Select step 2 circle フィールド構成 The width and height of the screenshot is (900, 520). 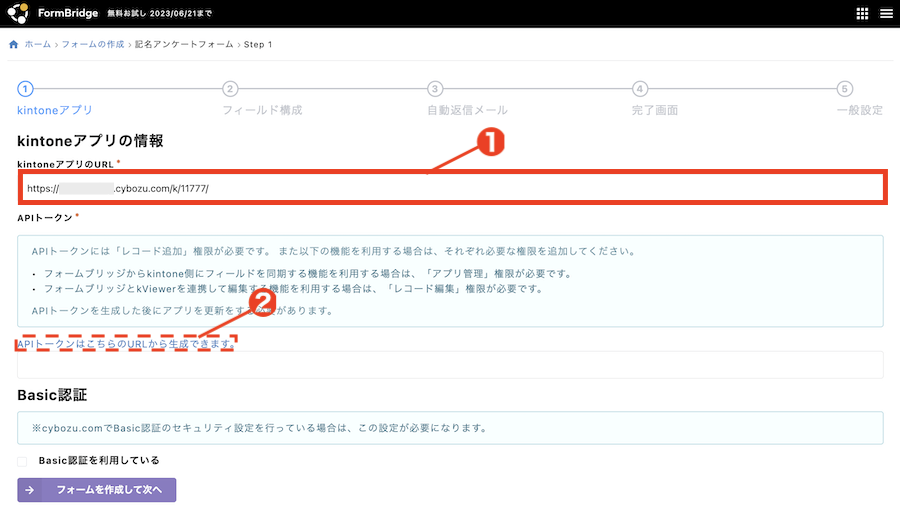230,89
